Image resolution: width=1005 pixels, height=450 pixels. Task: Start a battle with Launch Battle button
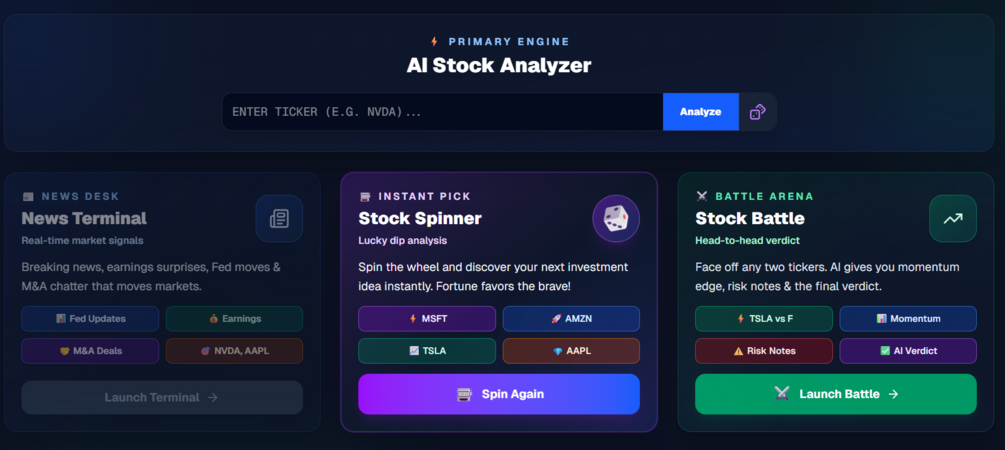(x=836, y=394)
